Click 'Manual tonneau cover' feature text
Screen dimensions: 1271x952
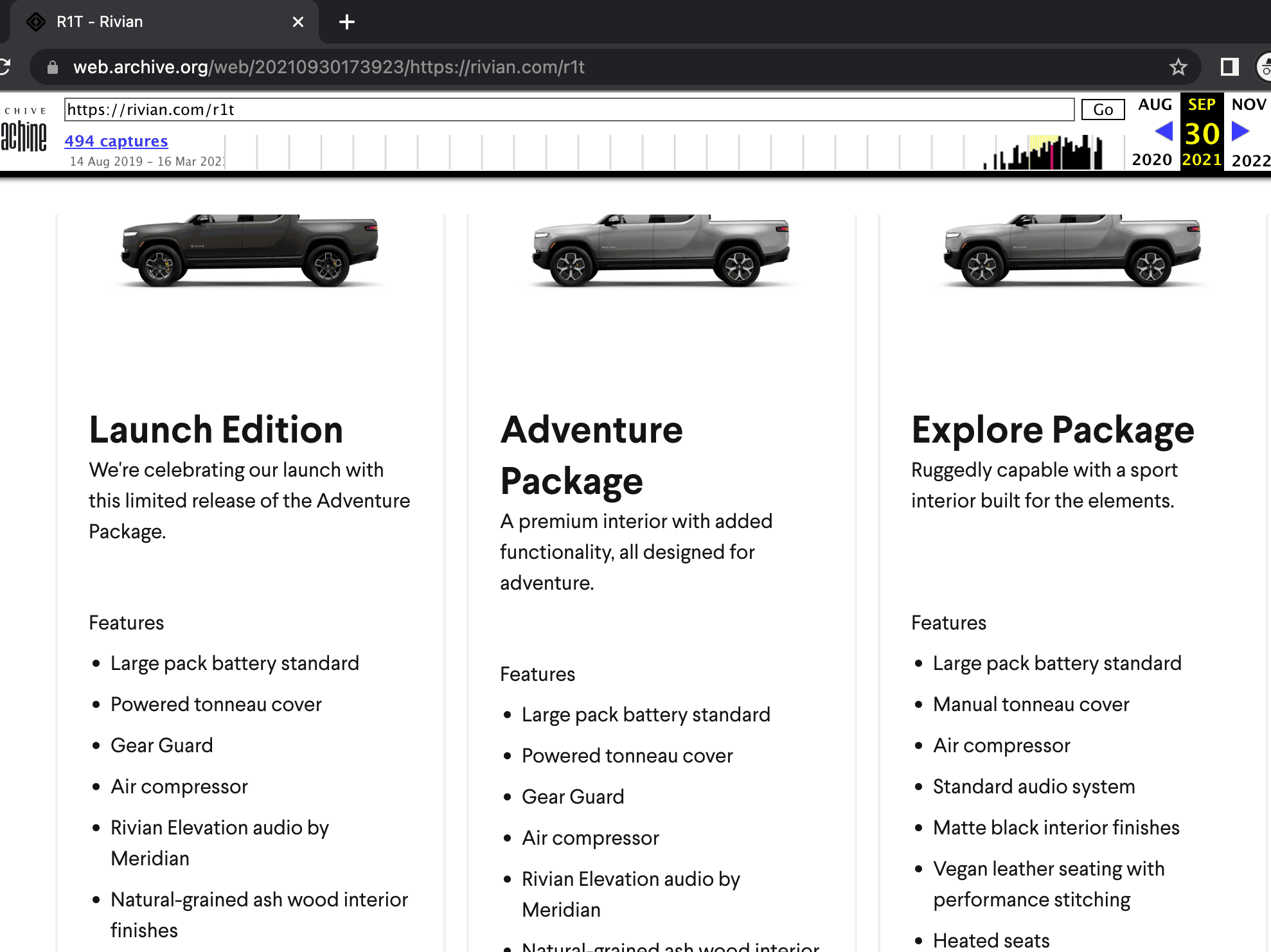[x=1031, y=704]
